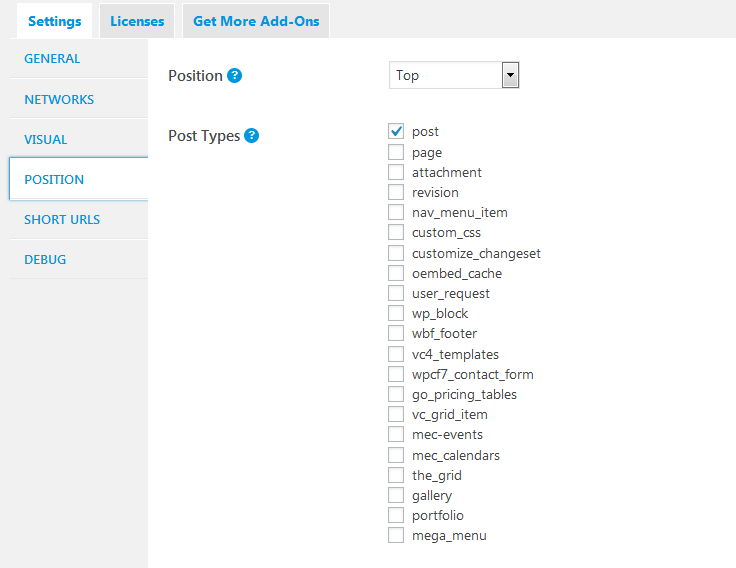
Task: Enable the mec-events checkbox
Action: tap(396, 434)
